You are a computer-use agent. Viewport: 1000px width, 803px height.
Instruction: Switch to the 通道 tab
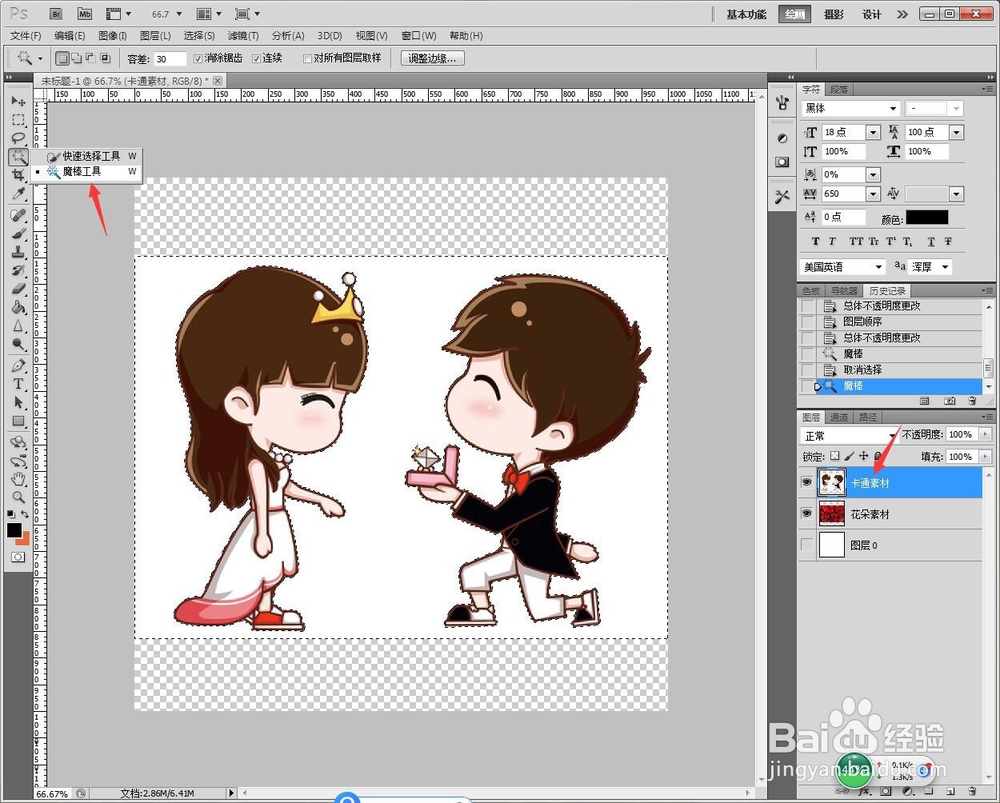tap(839, 417)
